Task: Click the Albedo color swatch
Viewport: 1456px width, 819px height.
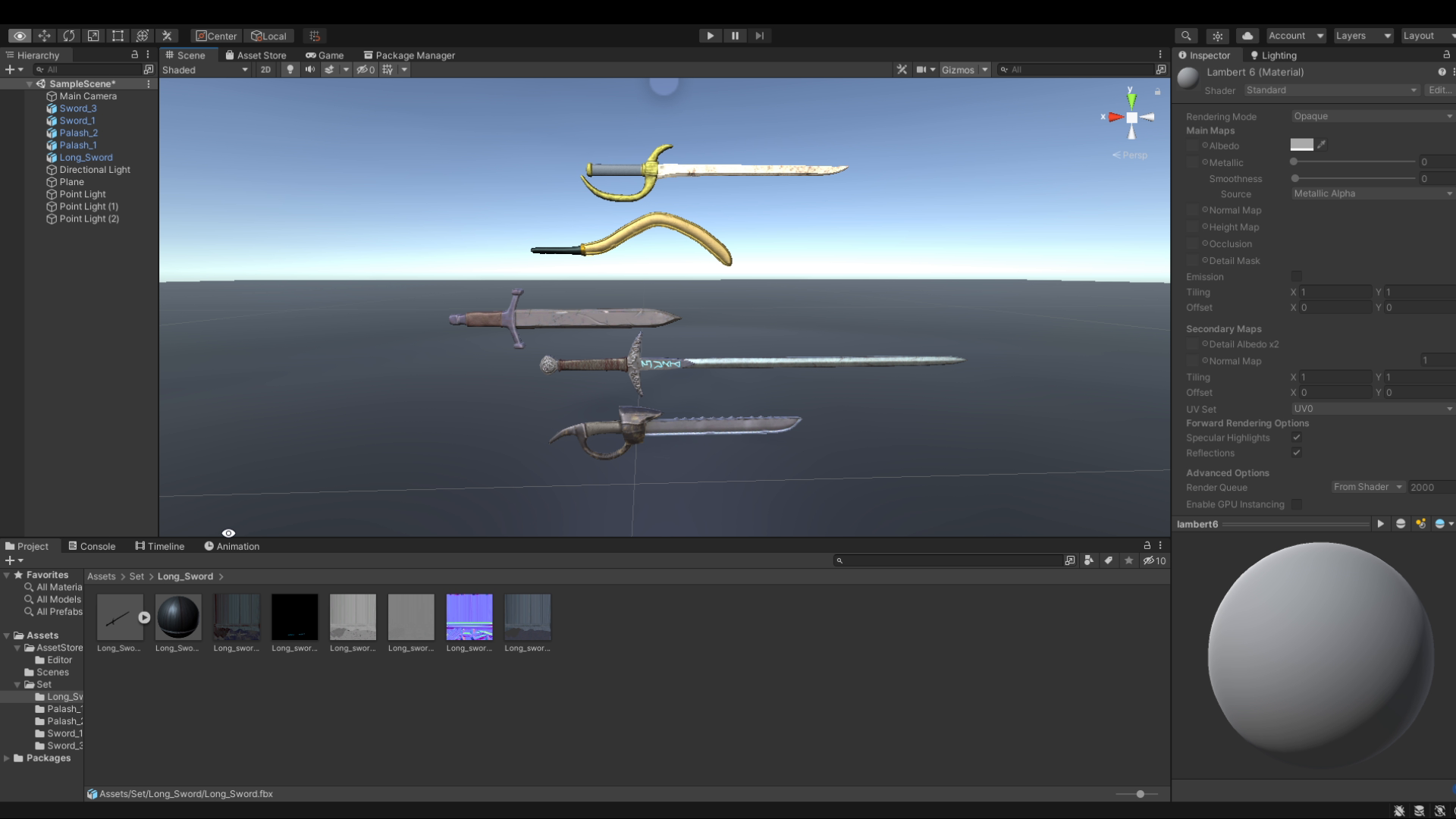Action: [1301, 145]
